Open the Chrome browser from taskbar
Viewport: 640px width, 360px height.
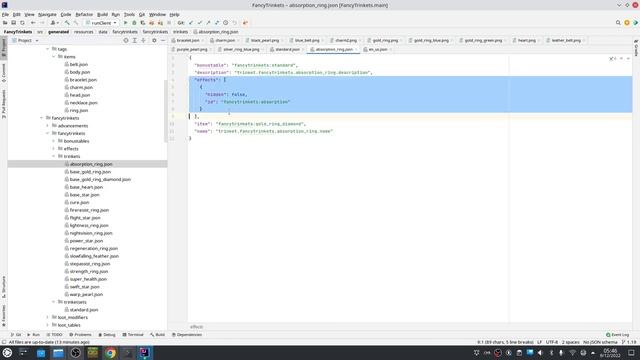click(110, 353)
